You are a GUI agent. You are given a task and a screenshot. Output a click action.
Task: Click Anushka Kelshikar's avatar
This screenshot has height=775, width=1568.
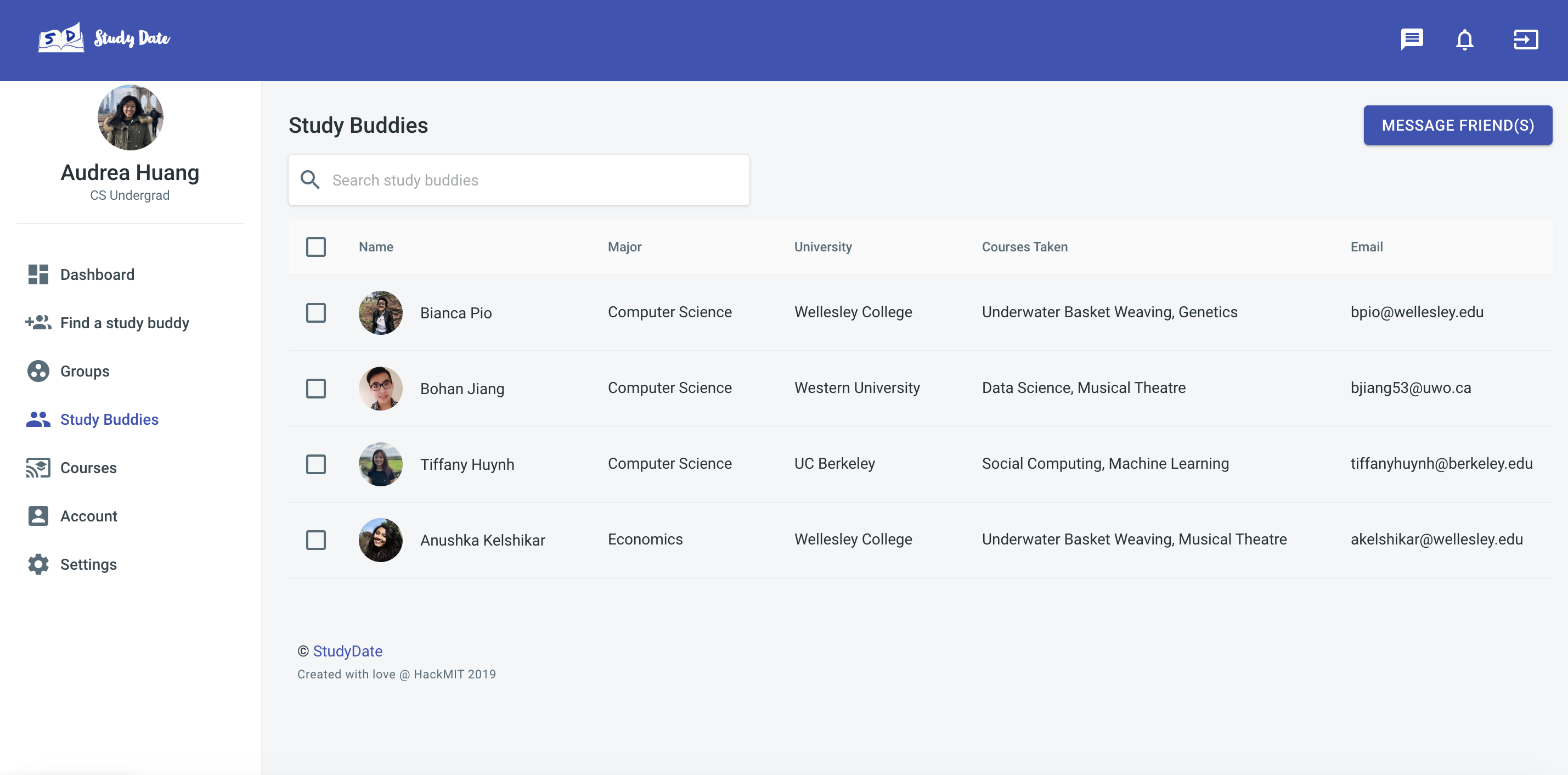pos(380,540)
